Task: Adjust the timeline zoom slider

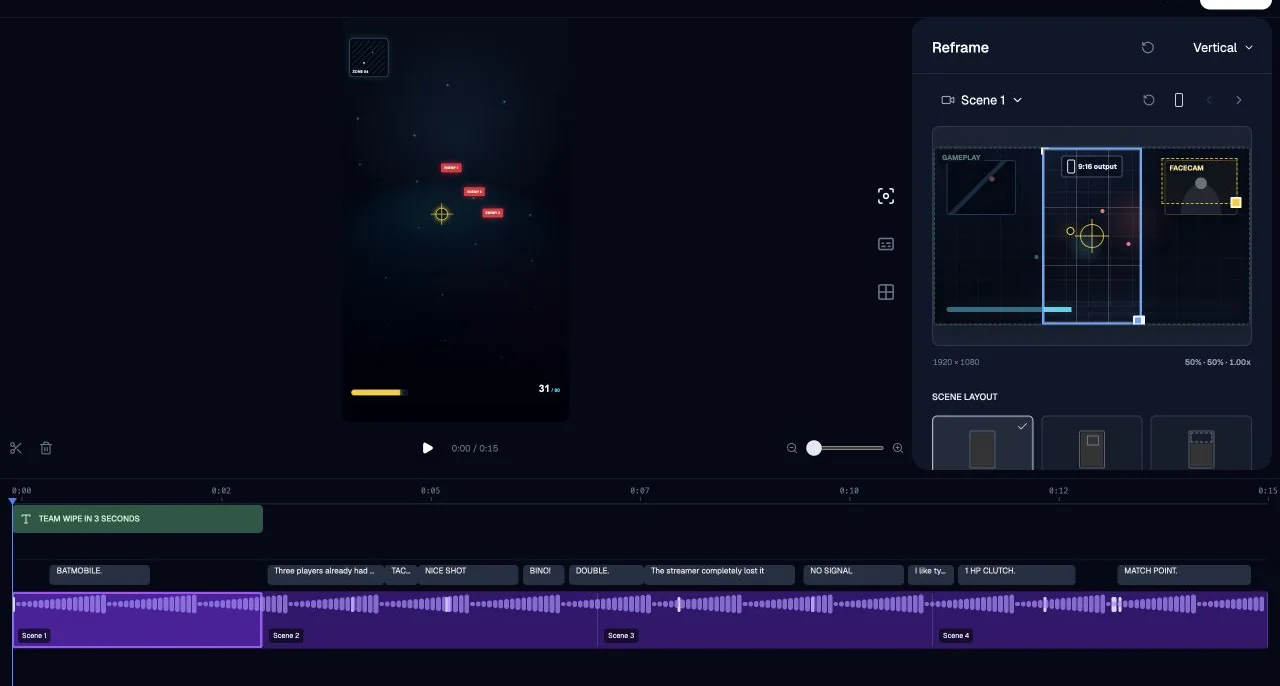Action: 846,448
